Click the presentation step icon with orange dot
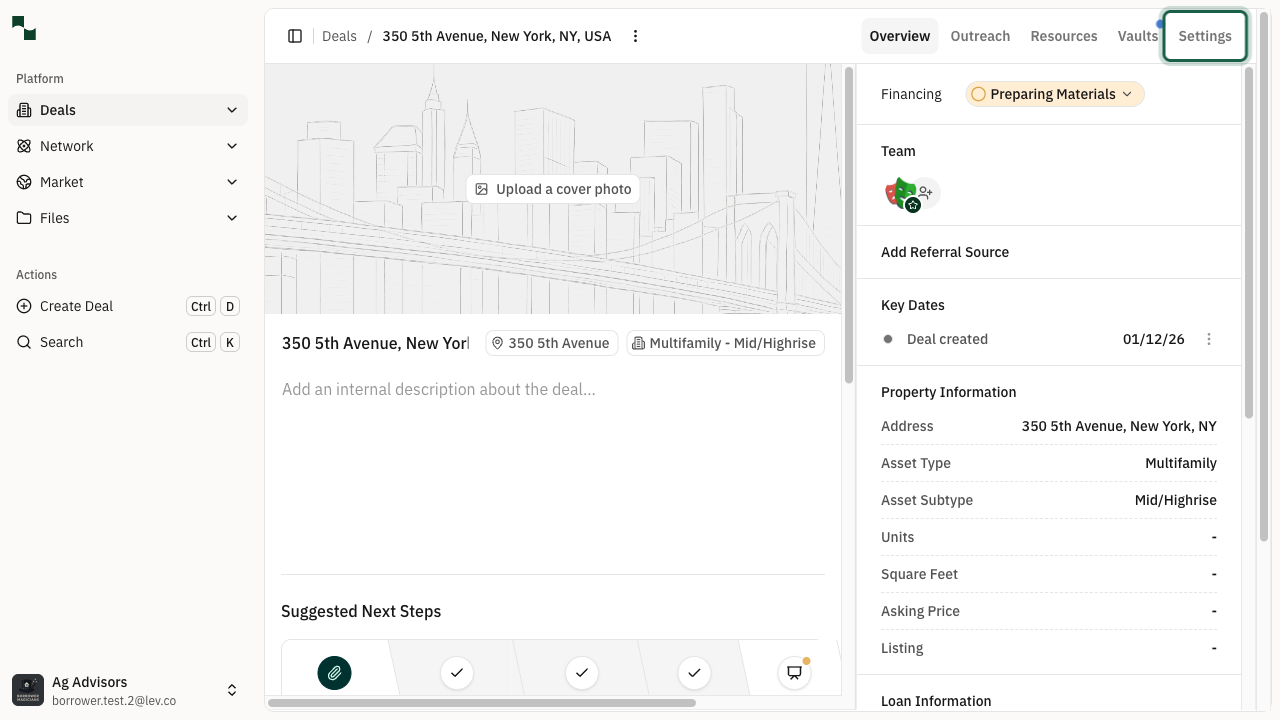 coord(794,673)
